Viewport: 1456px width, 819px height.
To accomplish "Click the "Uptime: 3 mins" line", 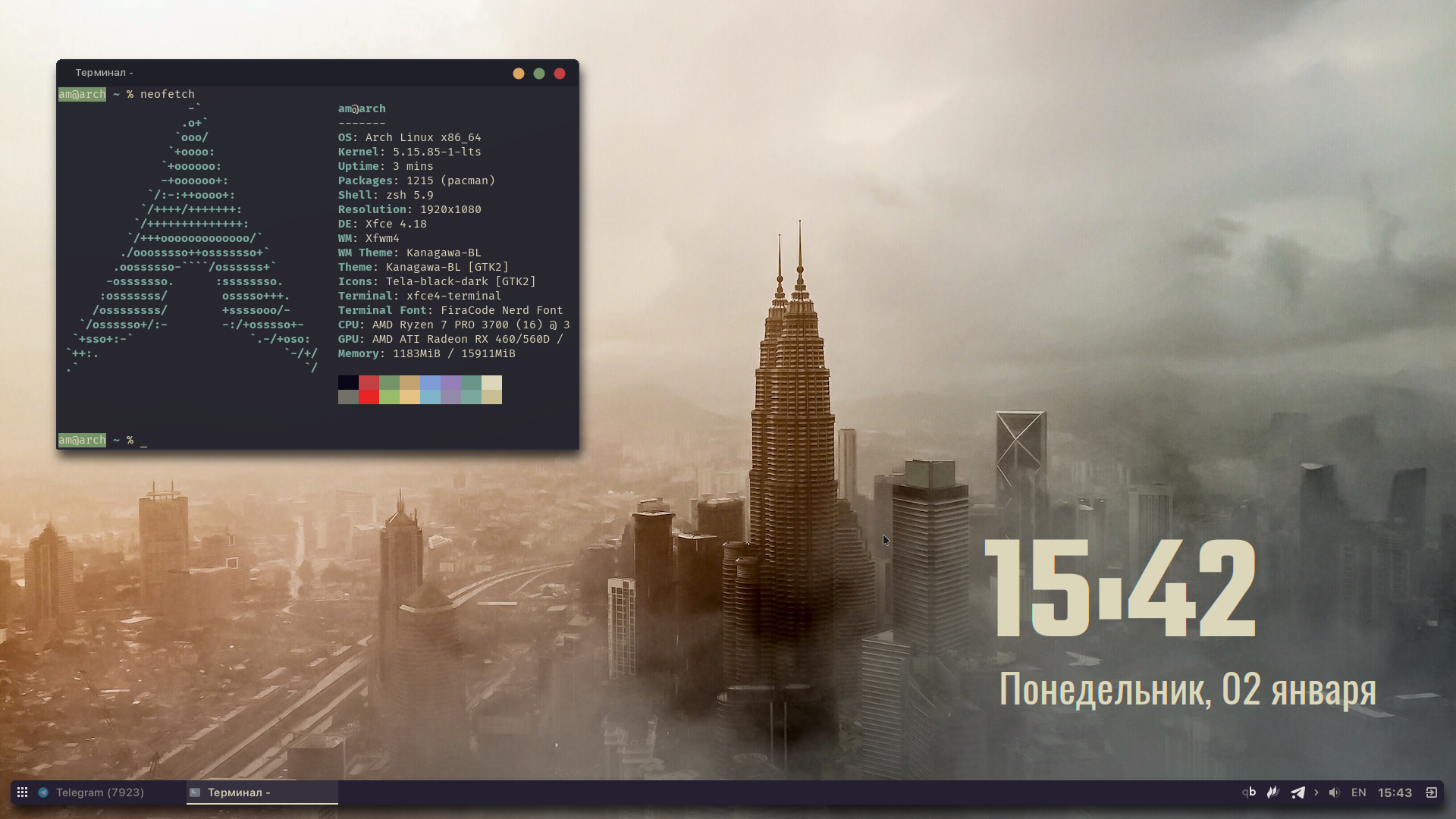I will click(386, 166).
